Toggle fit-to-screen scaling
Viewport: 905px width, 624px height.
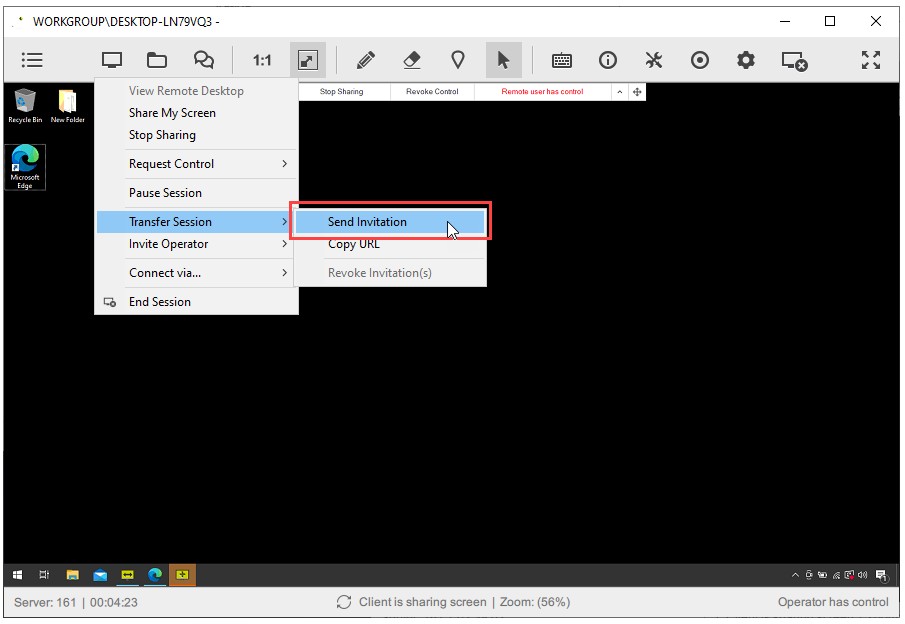[307, 60]
